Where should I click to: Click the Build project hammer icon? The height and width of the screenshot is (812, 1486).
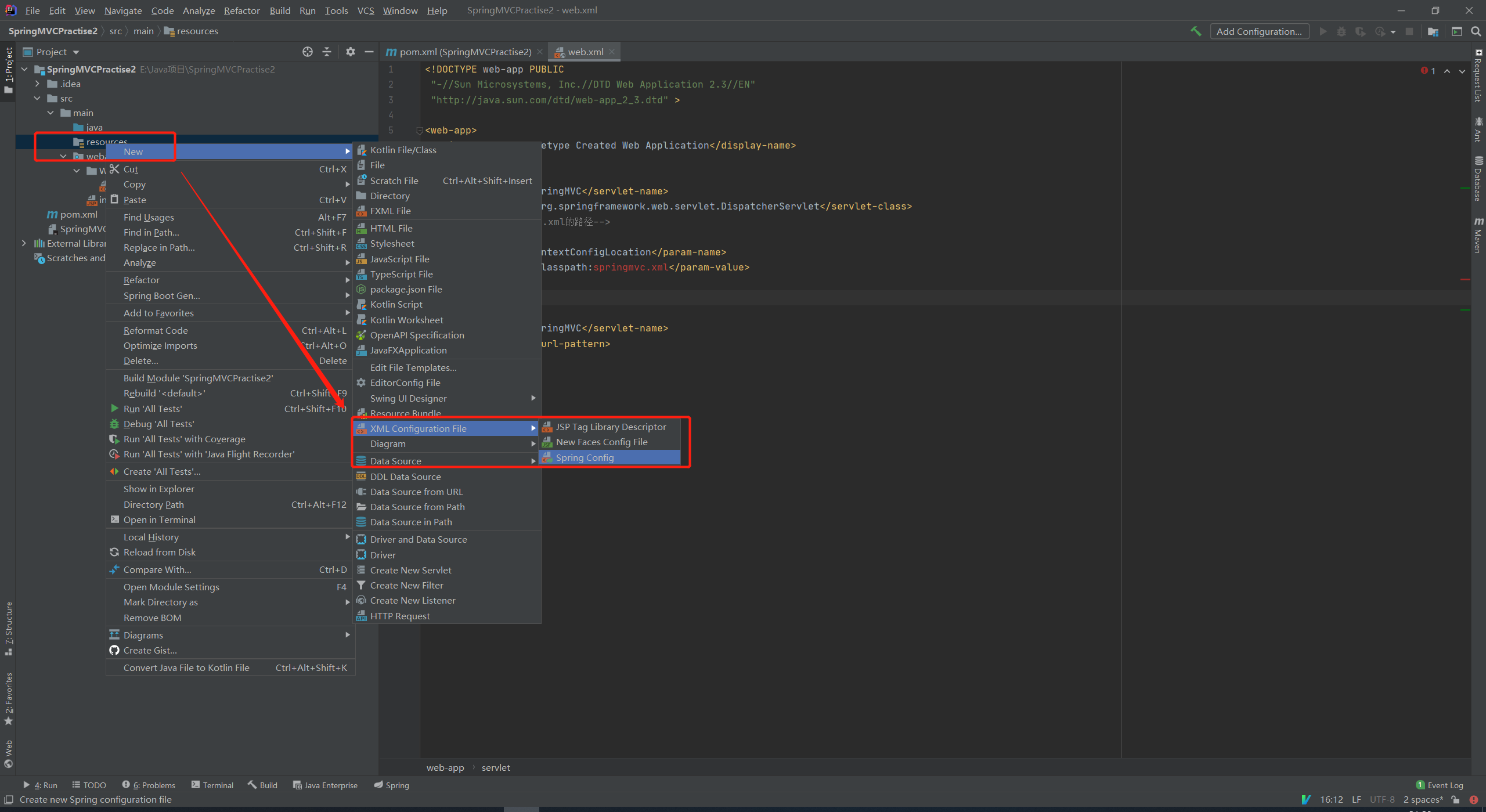coord(1196,31)
